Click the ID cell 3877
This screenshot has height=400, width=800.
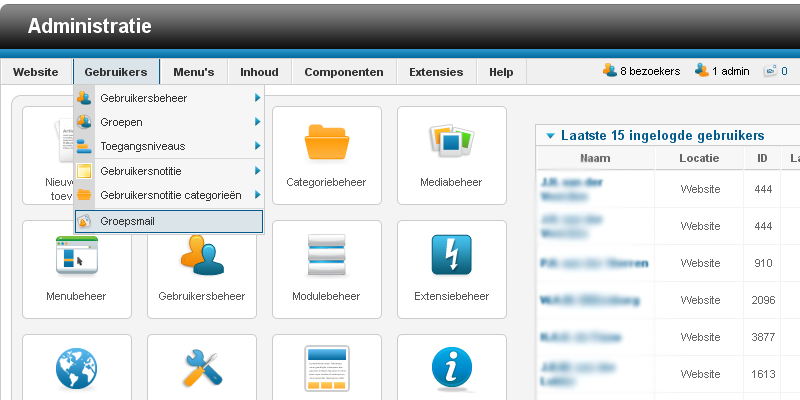763,337
